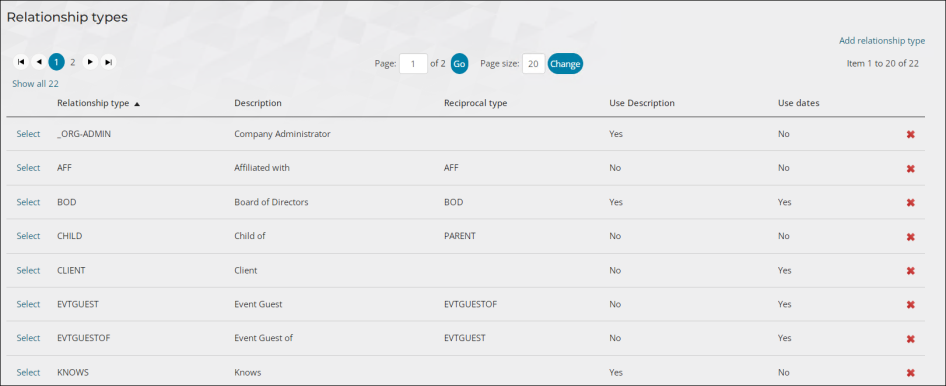Viewport: 946px width, 386px height.
Task: Delete the EVTGUESTOF relationship type
Action: pyautogui.click(x=910, y=339)
